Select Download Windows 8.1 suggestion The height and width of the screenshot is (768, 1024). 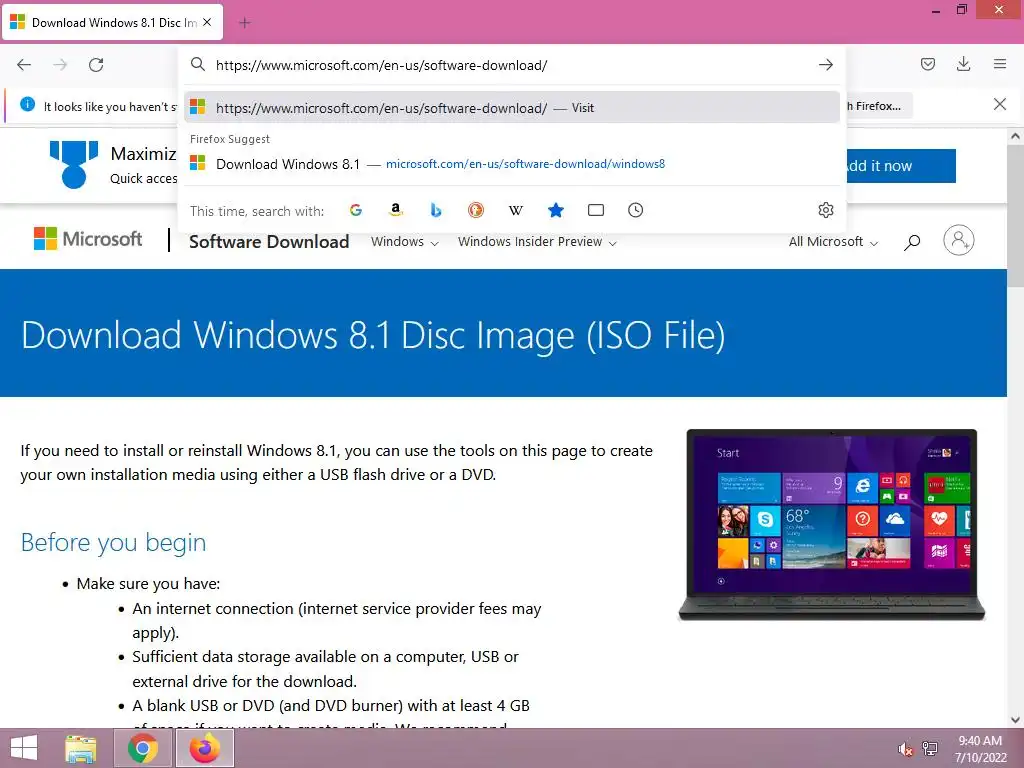click(x=511, y=164)
